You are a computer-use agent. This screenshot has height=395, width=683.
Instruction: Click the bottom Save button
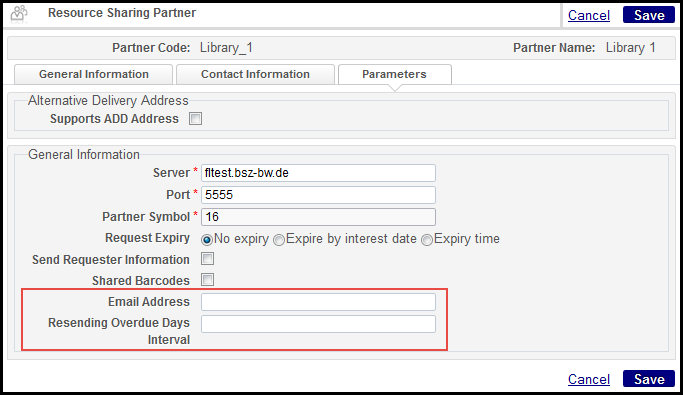click(649, 379)
